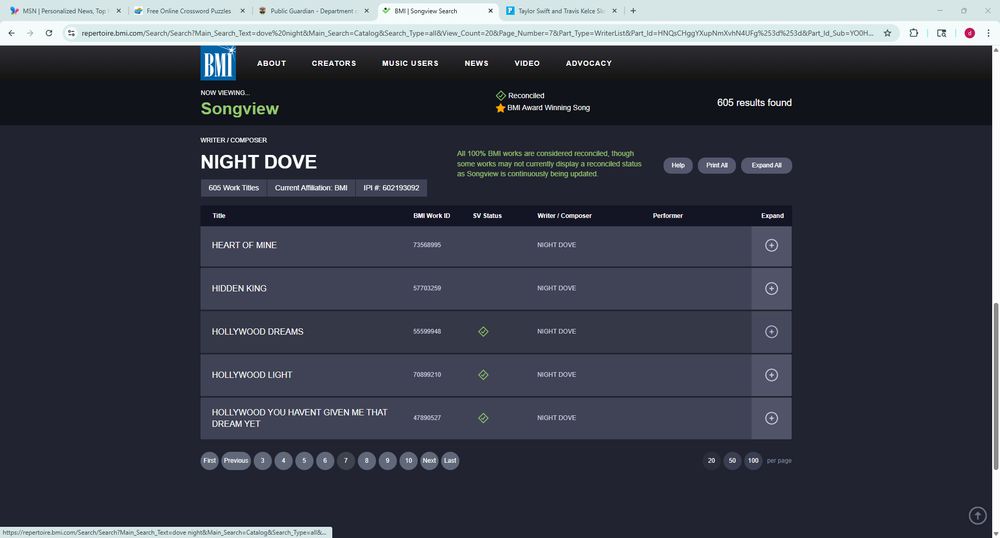Viewport: 1000px width, 538px height.
Task: Open the VIDEO menu
Action: (527, 63)
